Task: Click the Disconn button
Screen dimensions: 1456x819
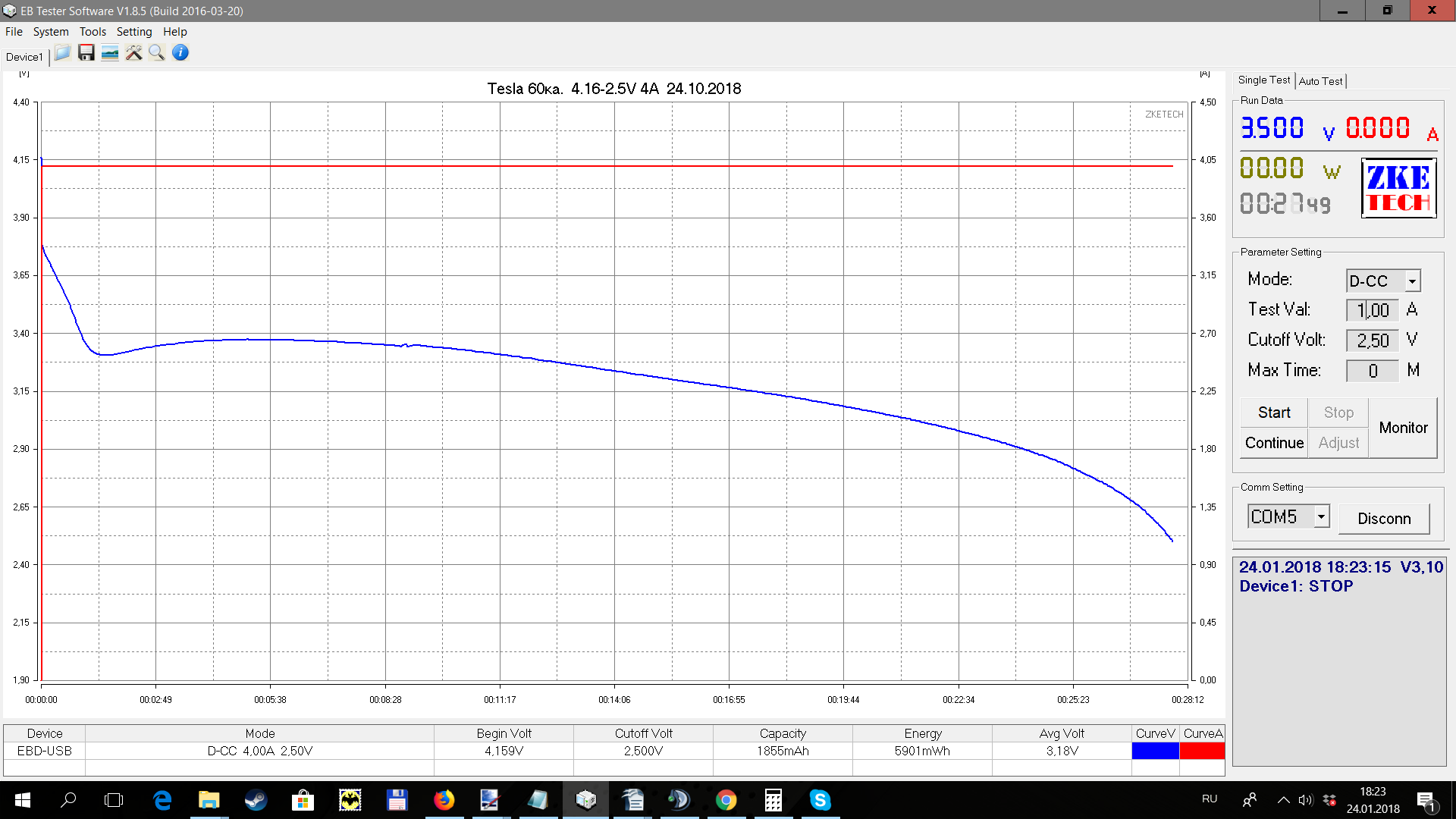Action: click(1384, 519)
